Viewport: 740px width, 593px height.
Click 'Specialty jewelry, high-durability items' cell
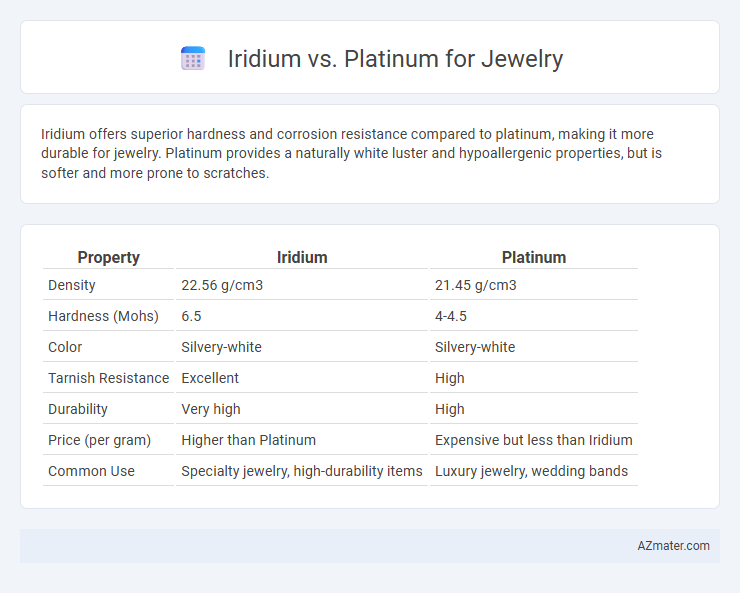[x=302, y=471]
